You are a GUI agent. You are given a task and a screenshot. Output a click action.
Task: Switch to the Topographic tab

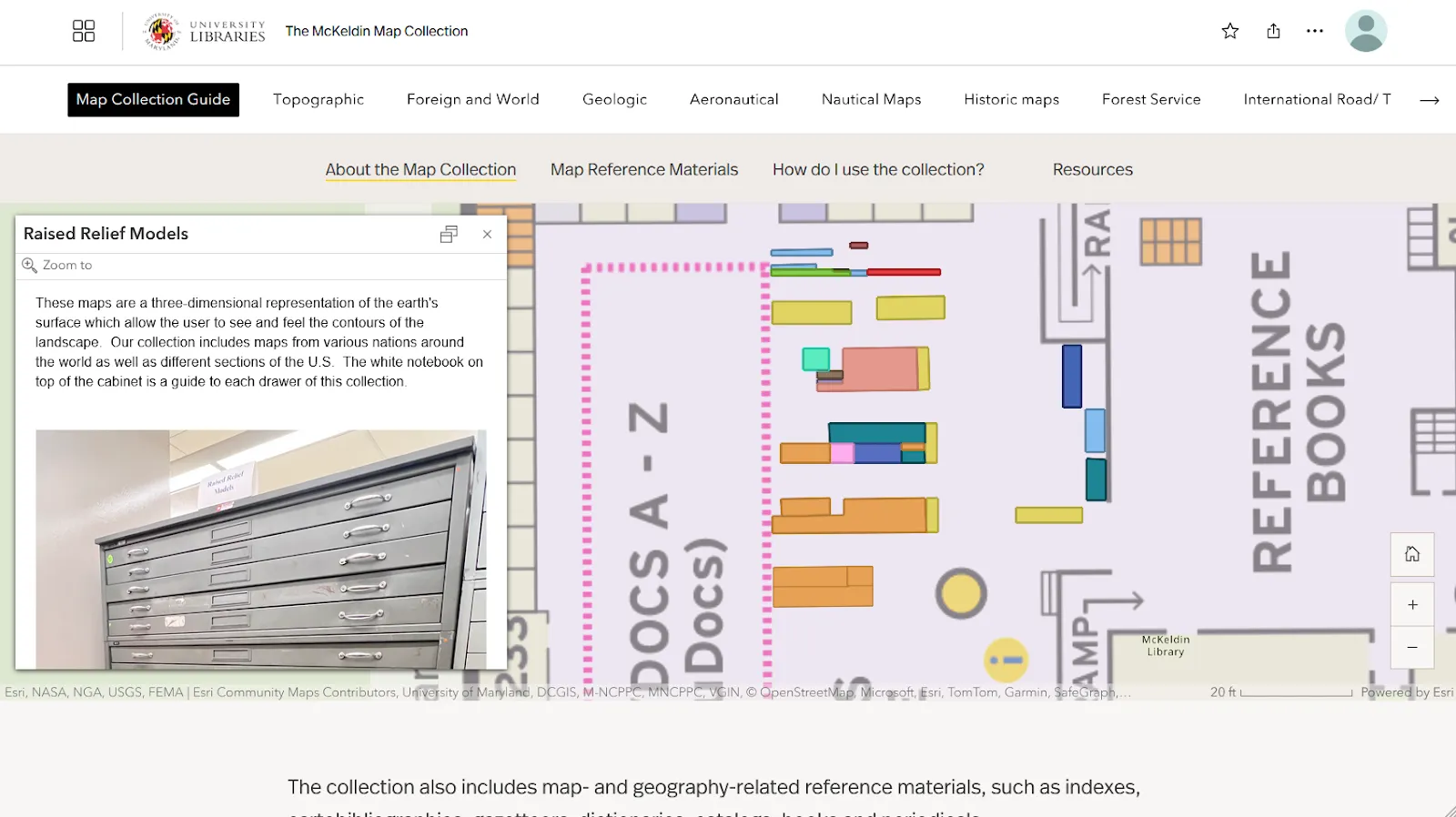(x=318, y=99)
